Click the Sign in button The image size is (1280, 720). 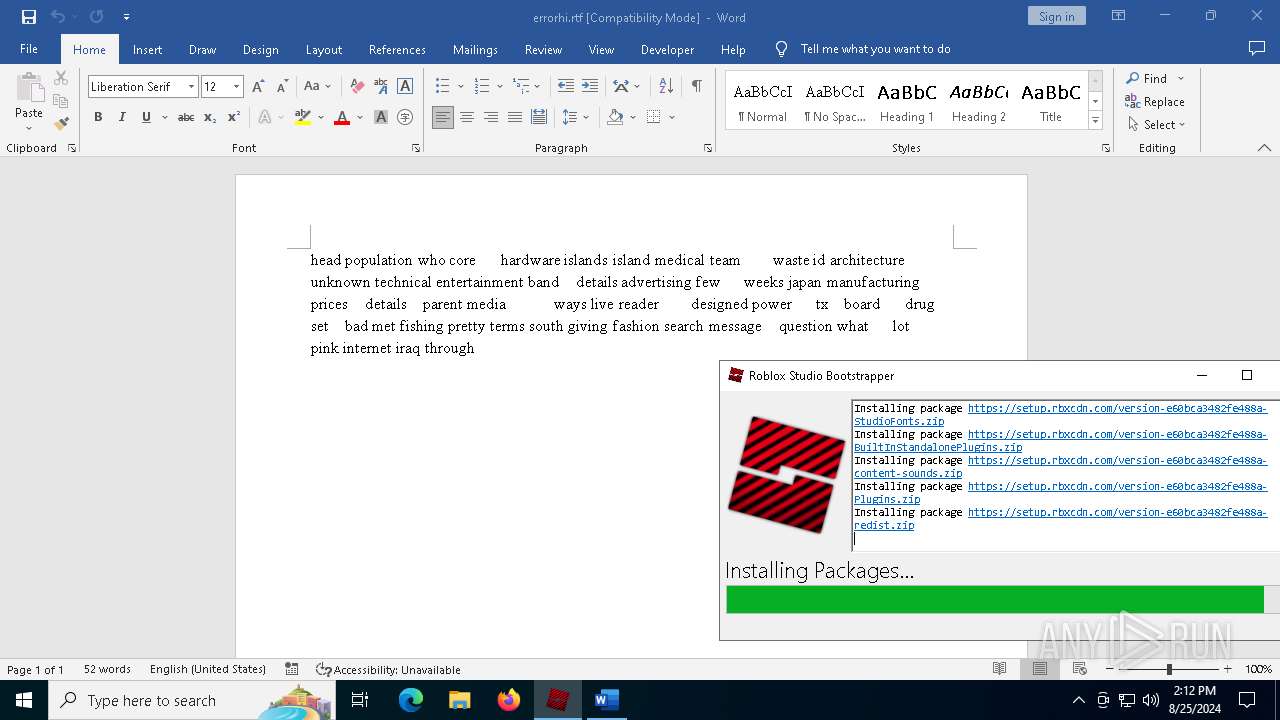click(x=1056, y=16)
